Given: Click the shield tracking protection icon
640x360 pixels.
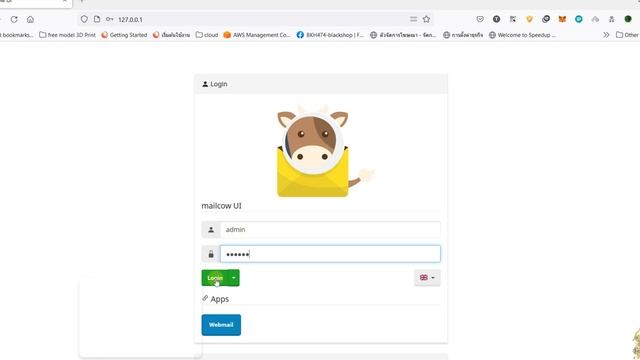Looking at the screenshot, I should click(x=84, y=19).
